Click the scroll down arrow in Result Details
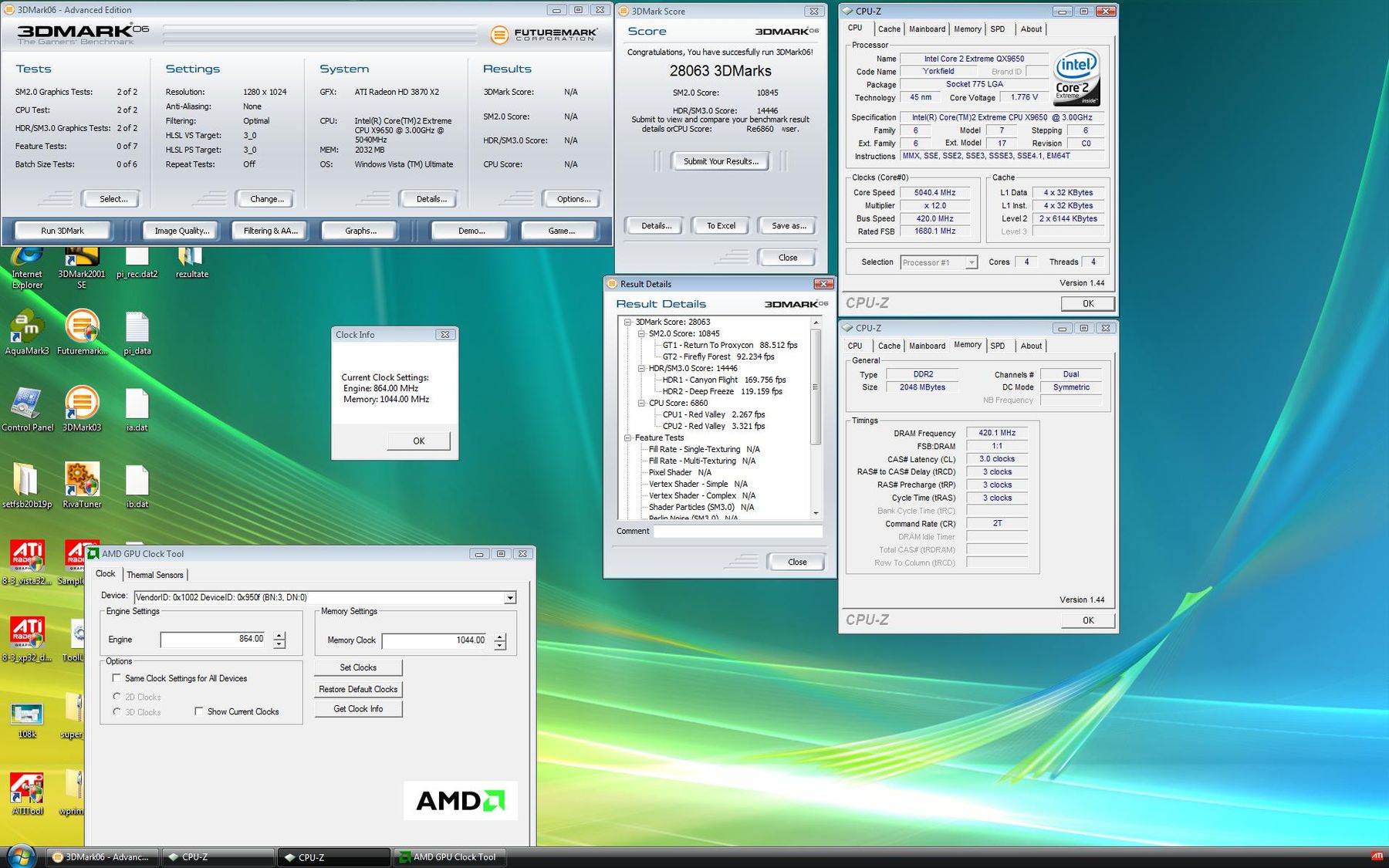 (x=816, y=513)
